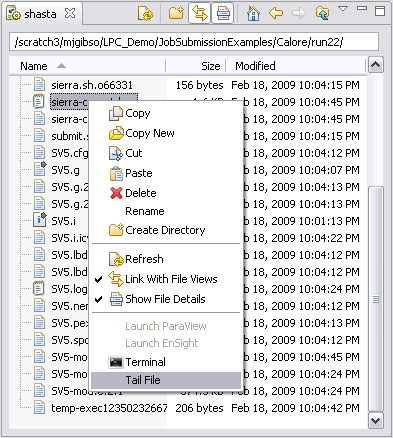
Task: Choose Cut from the context menu
Action: click(x=166, y=153)
